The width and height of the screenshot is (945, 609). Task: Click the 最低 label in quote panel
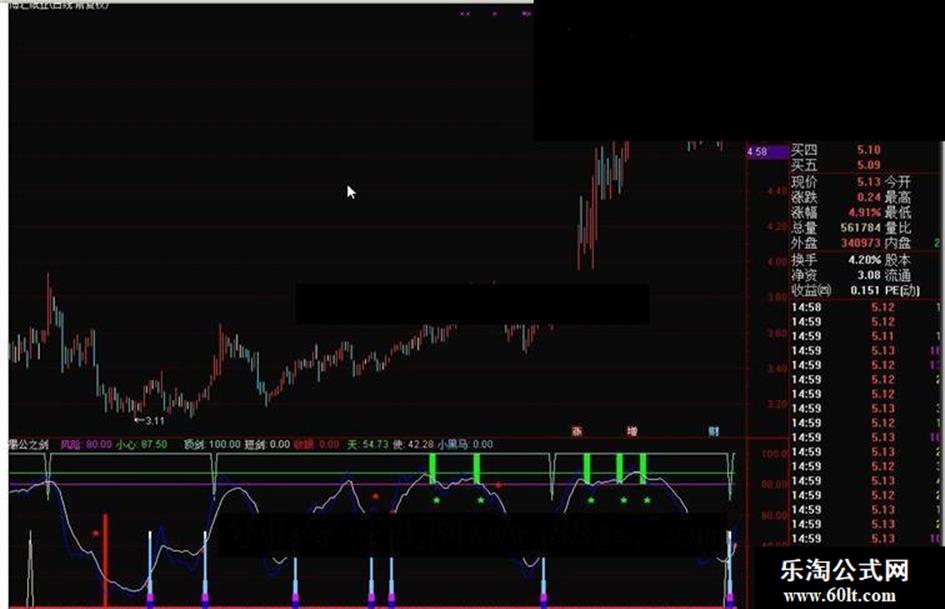898,212
